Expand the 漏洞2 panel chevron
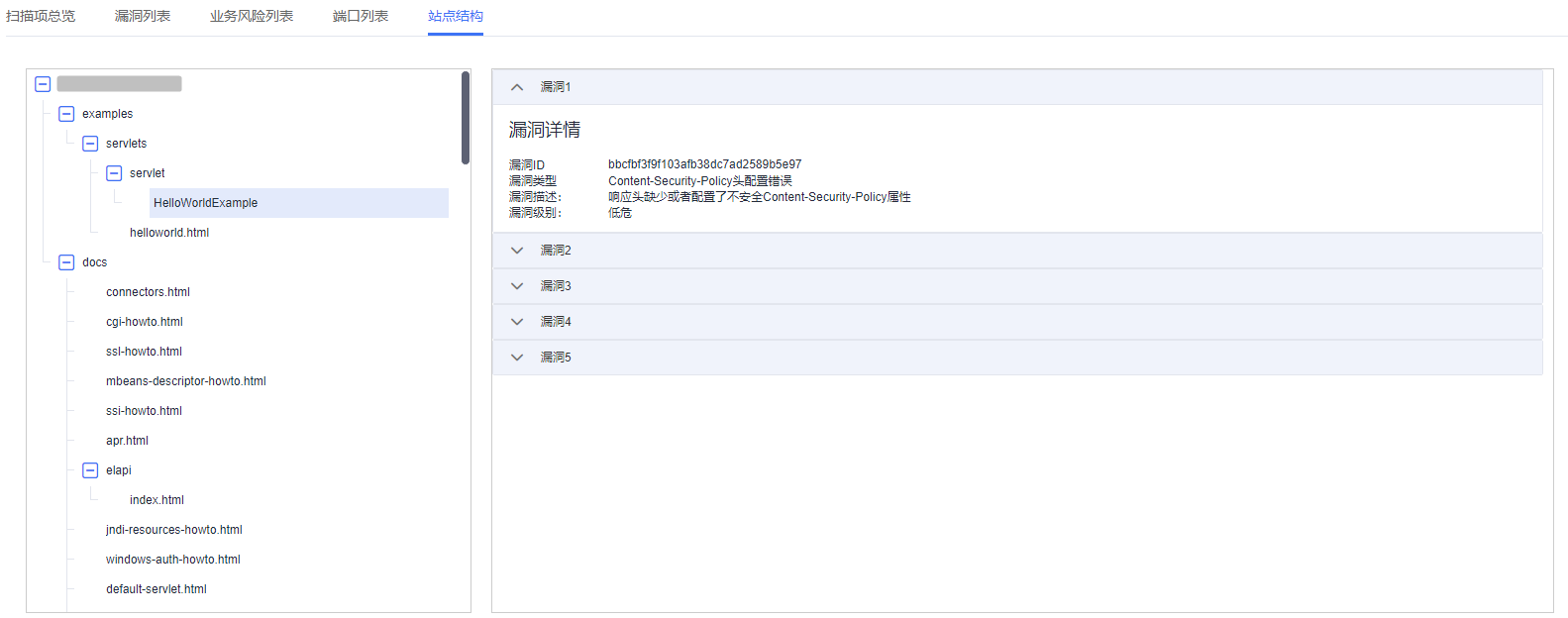 (517, 251)
